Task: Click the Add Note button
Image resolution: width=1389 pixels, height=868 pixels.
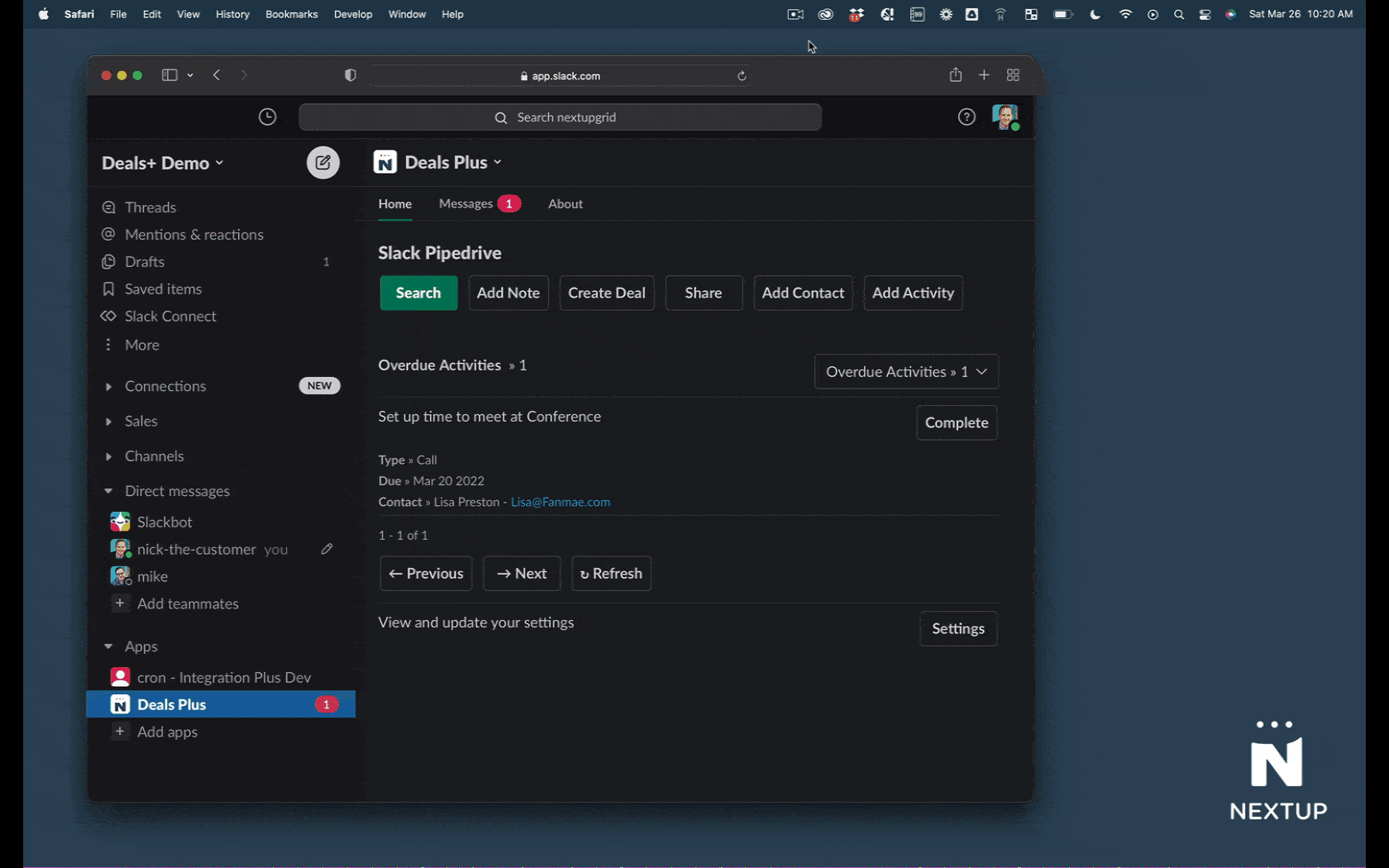Action: [508, 293]
